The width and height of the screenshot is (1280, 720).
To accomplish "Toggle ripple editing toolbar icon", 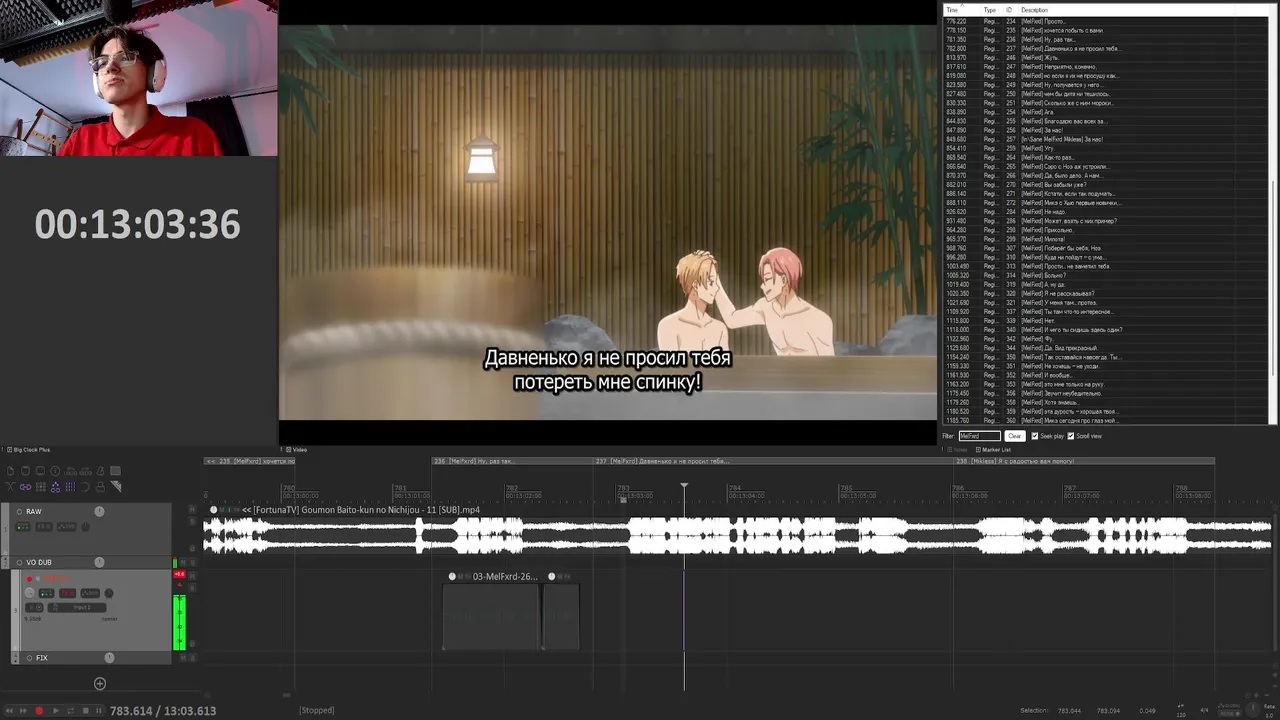I will pyautogui.click(x=41, y=487).
